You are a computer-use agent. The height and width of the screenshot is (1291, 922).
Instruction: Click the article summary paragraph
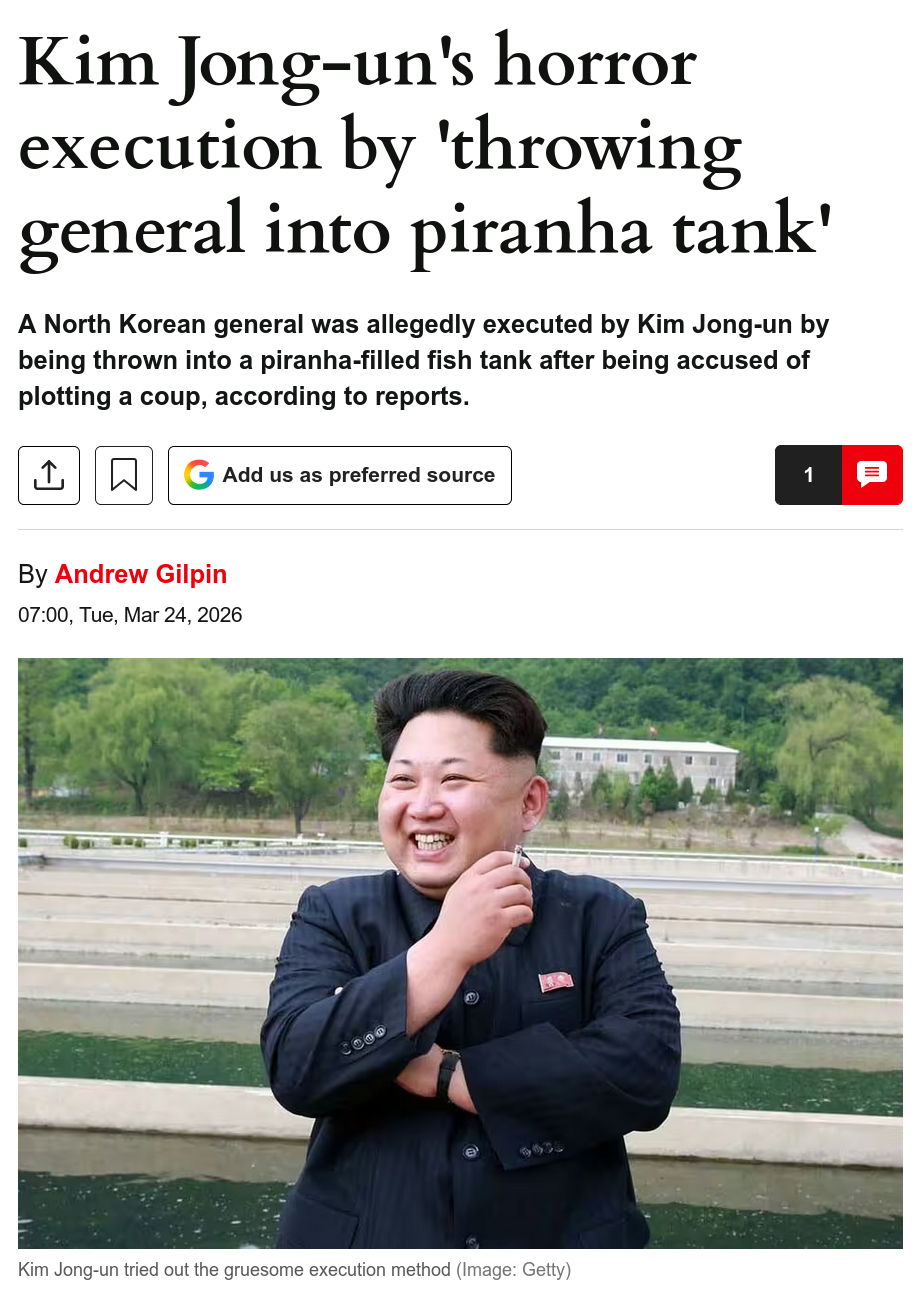pos(424,360)
